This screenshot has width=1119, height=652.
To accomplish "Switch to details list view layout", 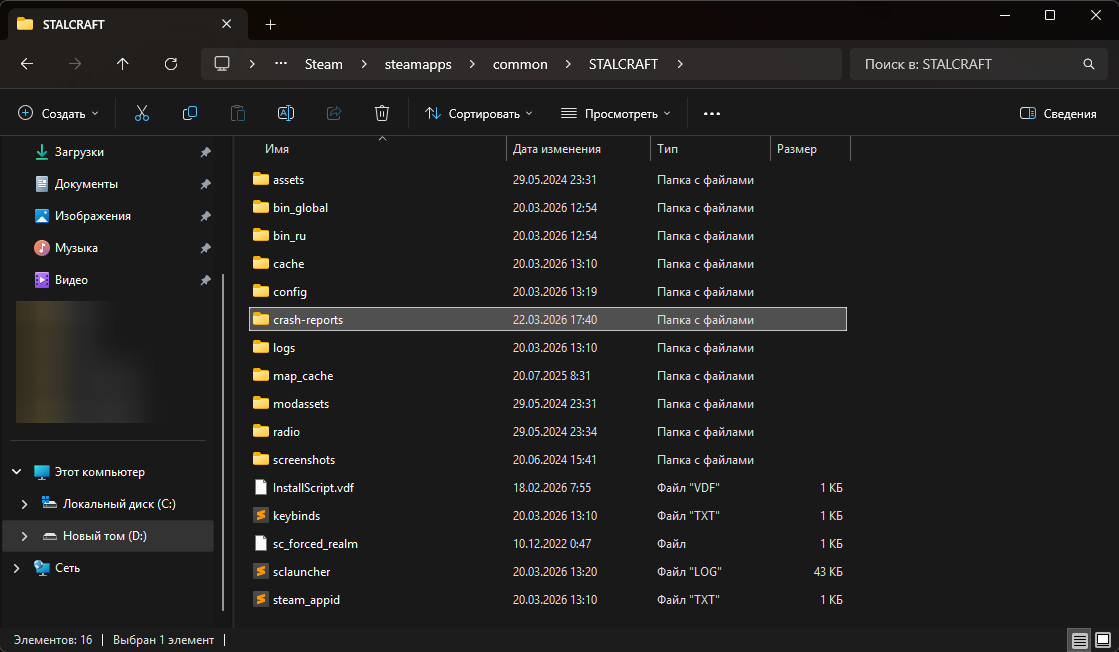I will [x=1079, y=640].
